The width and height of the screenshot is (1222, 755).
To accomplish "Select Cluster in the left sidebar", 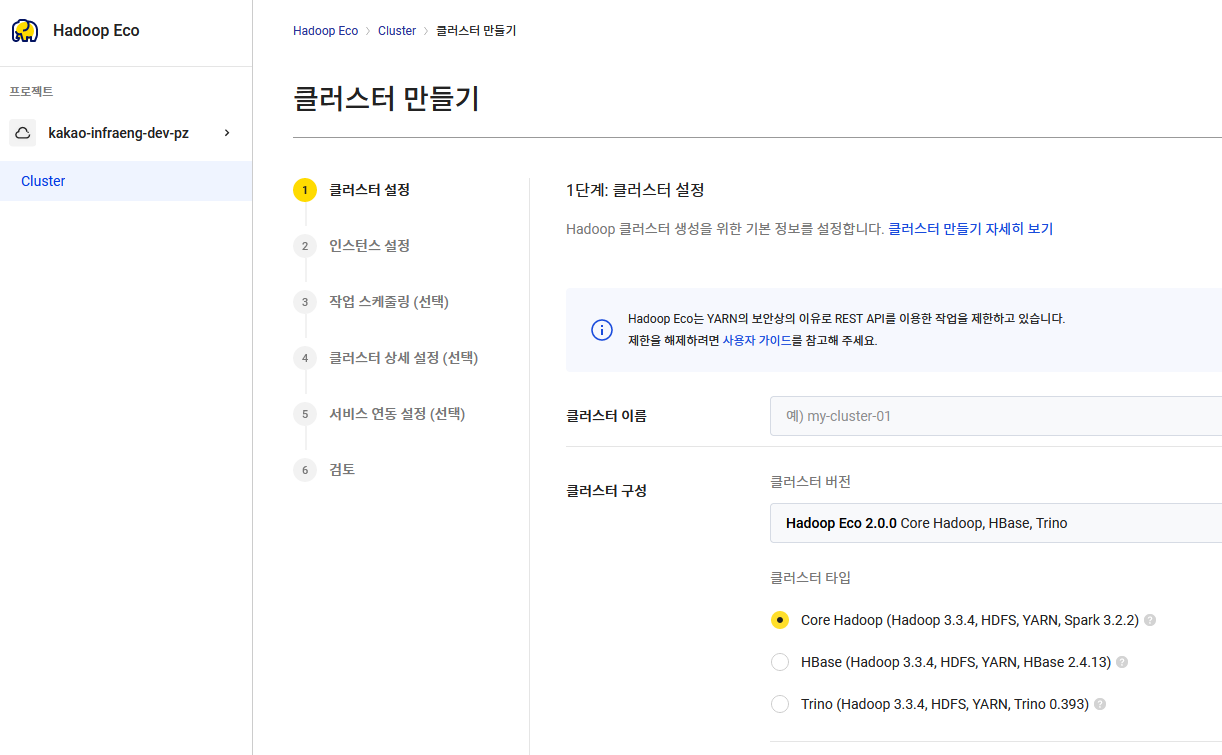I will (x=43, y=181).
